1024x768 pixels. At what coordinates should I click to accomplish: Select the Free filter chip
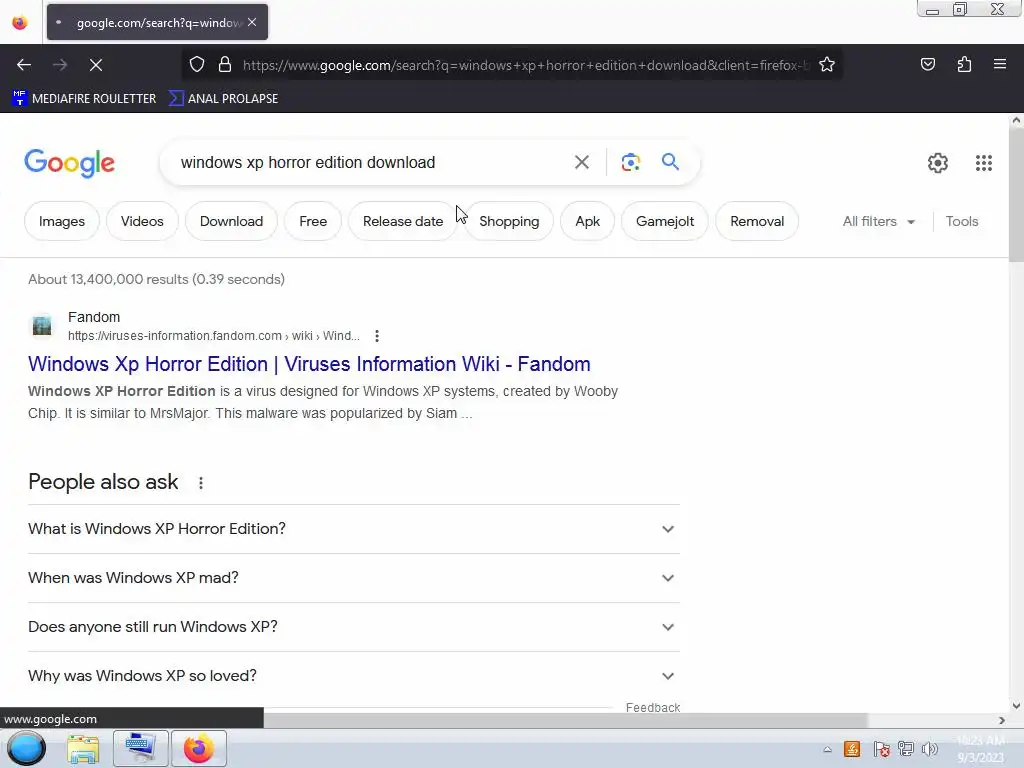click(x=313, y=221)
